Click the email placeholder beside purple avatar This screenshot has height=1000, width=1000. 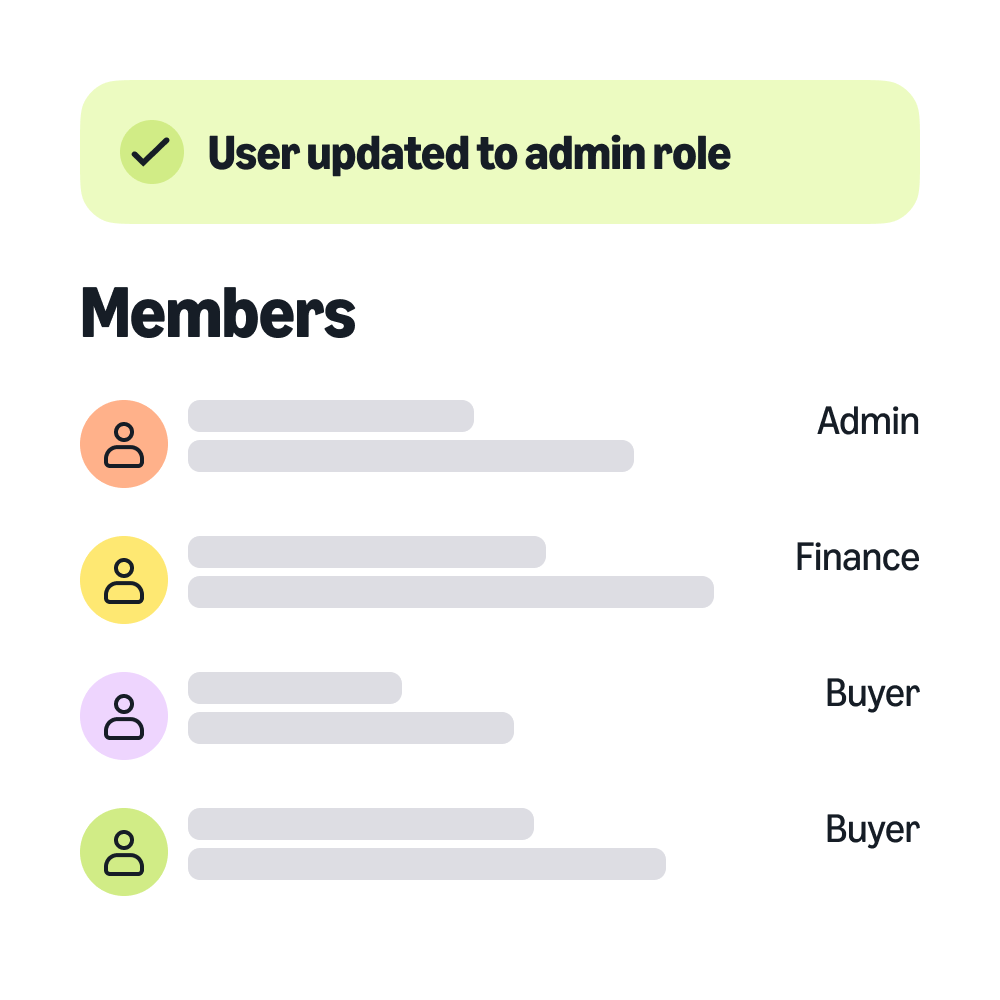click(351, 728)
